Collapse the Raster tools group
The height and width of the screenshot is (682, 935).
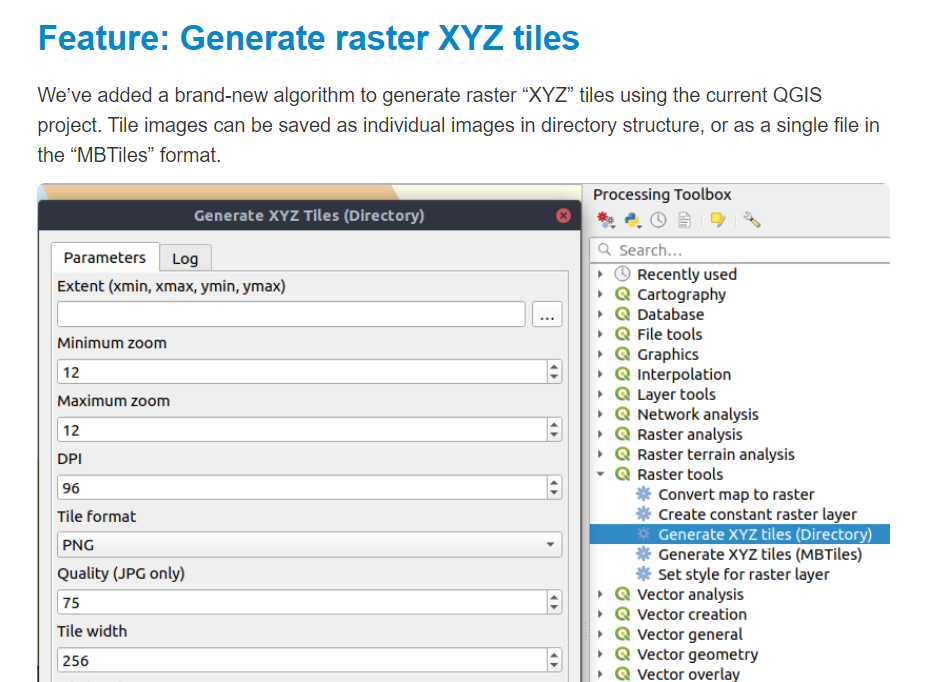tap(600, 475)
